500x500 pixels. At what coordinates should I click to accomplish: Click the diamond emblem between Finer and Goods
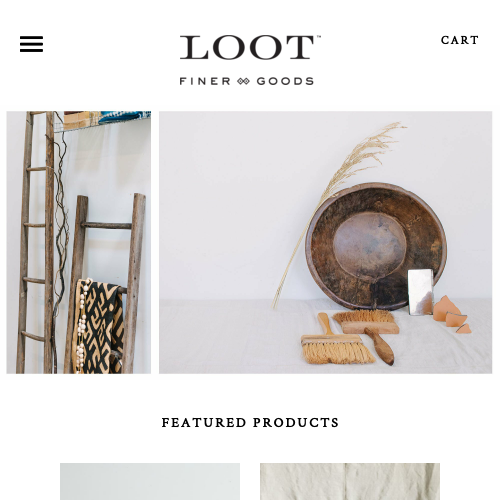click(x=243, y=81)
